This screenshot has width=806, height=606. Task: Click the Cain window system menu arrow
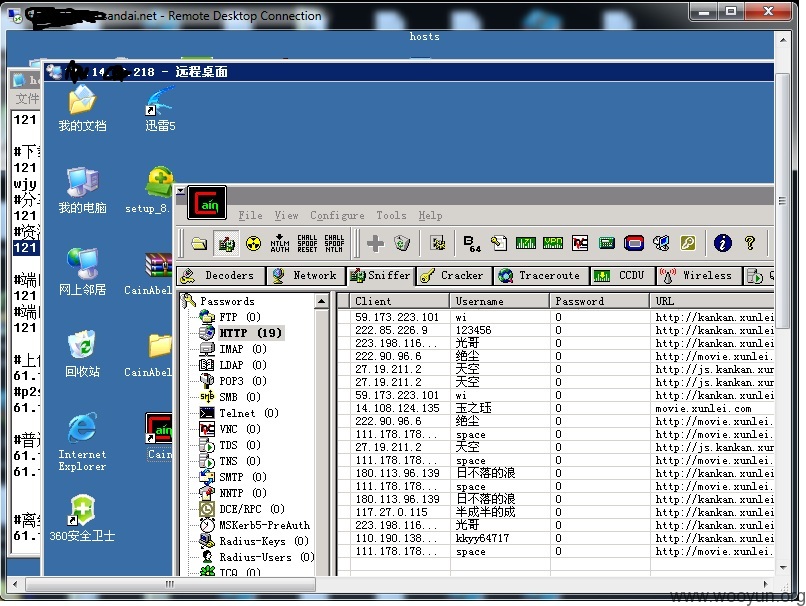(180, 191)
